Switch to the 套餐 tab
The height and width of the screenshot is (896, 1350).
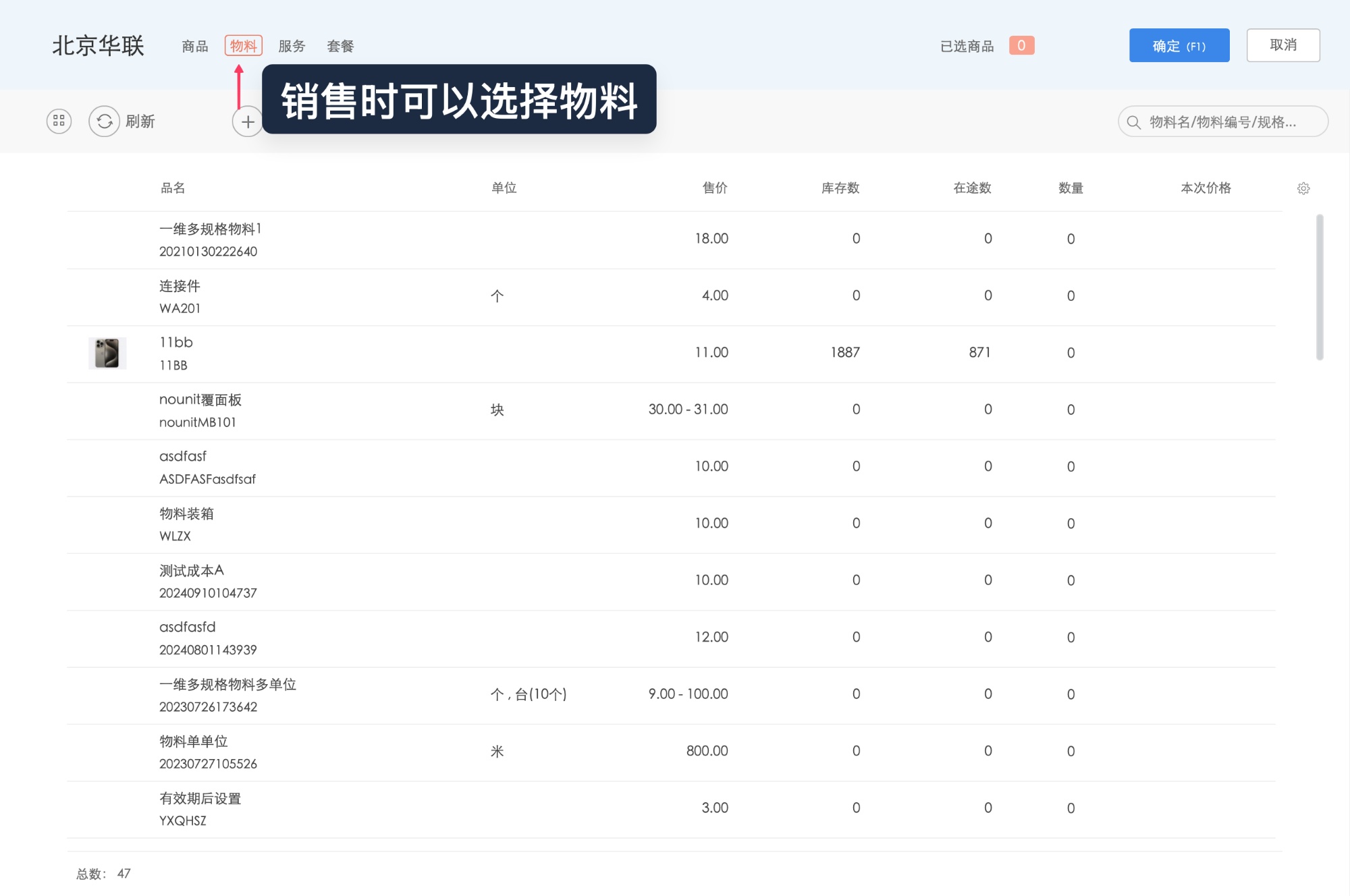[340, 46]
